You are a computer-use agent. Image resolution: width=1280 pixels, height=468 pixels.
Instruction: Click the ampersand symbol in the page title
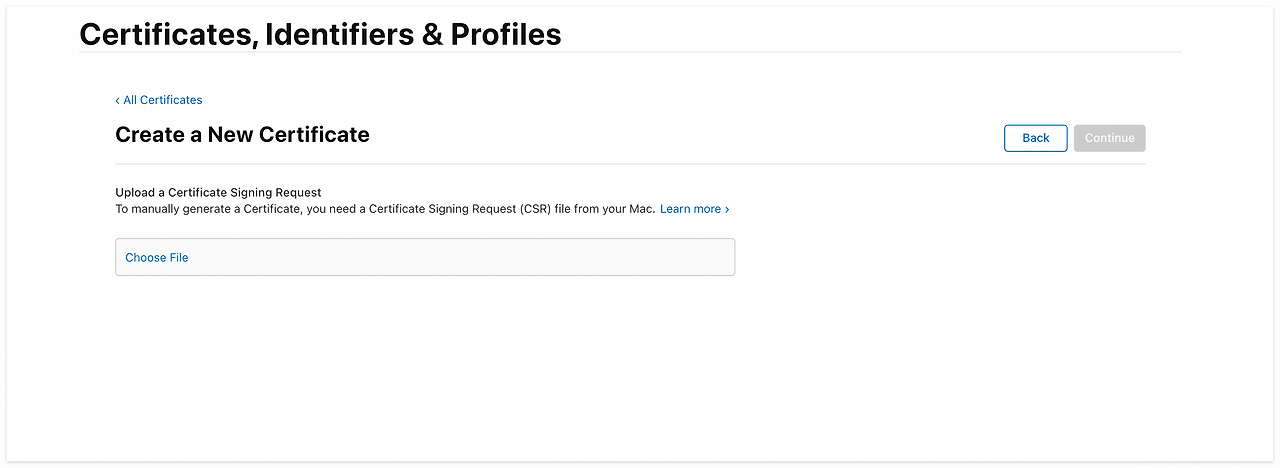click(x=431, y=35)
